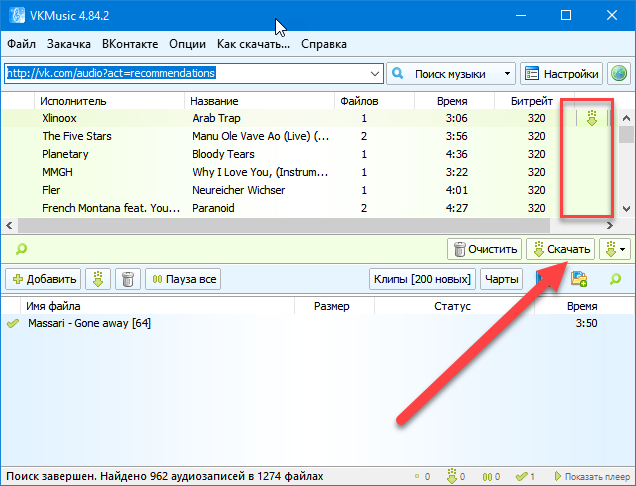This screenshot has width=636, height=486.
Task: Click the horizontal scrollbar right arrow
Action: click(610, 225)
